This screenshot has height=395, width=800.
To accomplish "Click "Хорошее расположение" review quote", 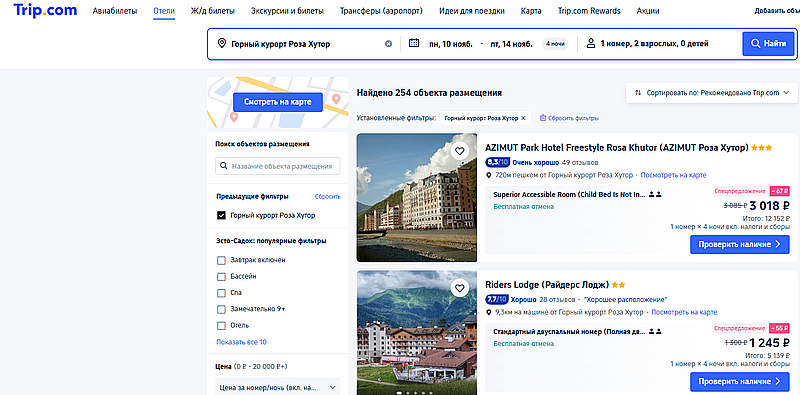I will (x=625, y=300).
